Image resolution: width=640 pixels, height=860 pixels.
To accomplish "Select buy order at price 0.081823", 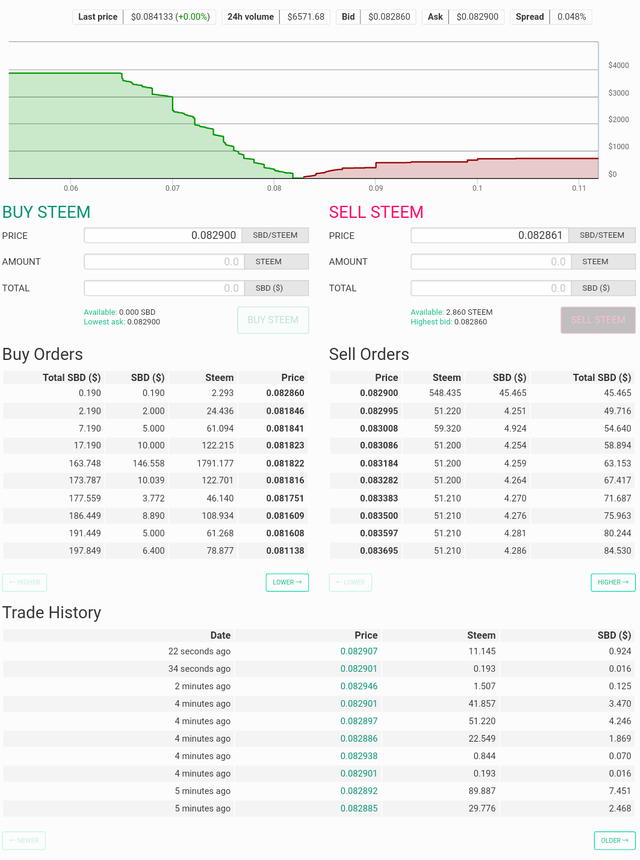I will tap(156, 445).
